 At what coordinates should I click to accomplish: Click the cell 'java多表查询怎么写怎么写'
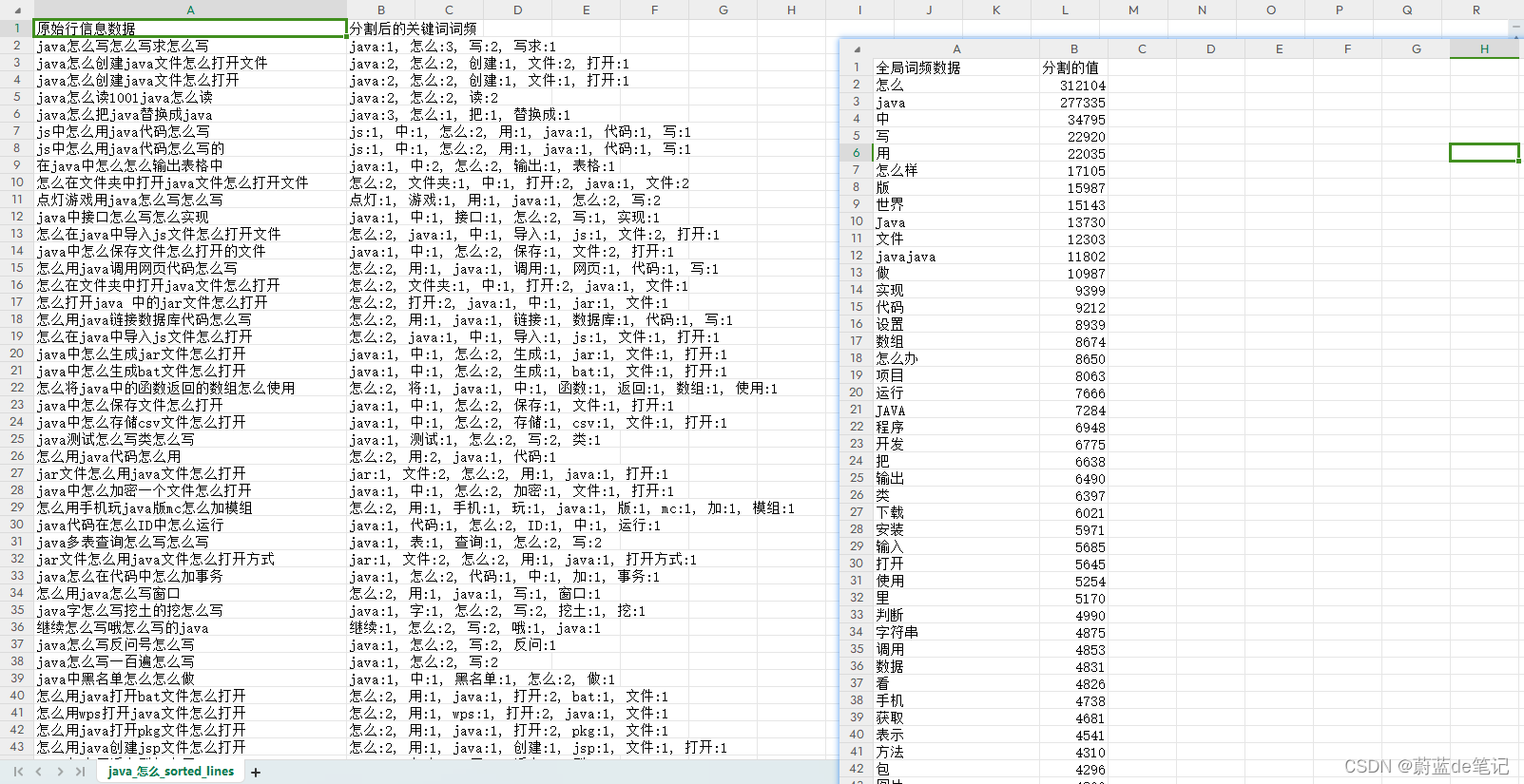tap(190, 542)
